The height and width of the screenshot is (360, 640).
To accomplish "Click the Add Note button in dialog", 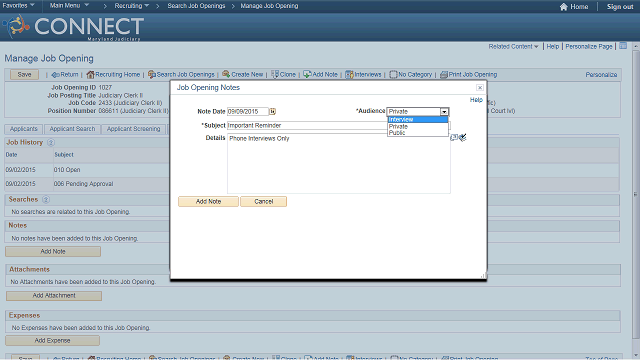I will (208, 202).
